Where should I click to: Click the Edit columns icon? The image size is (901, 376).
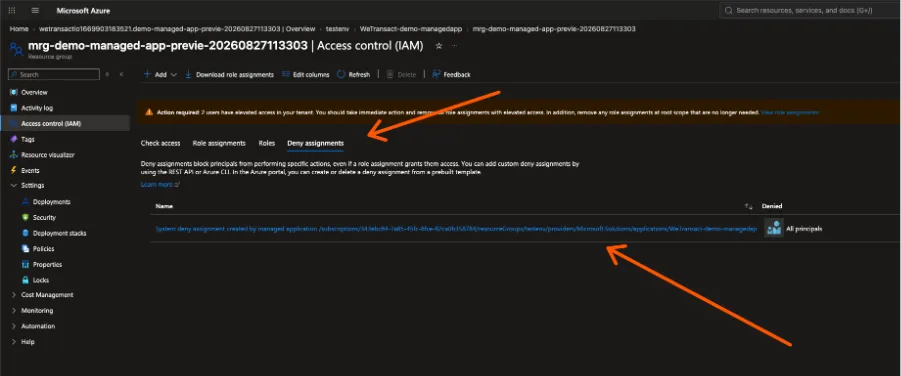tap(286, 75)
